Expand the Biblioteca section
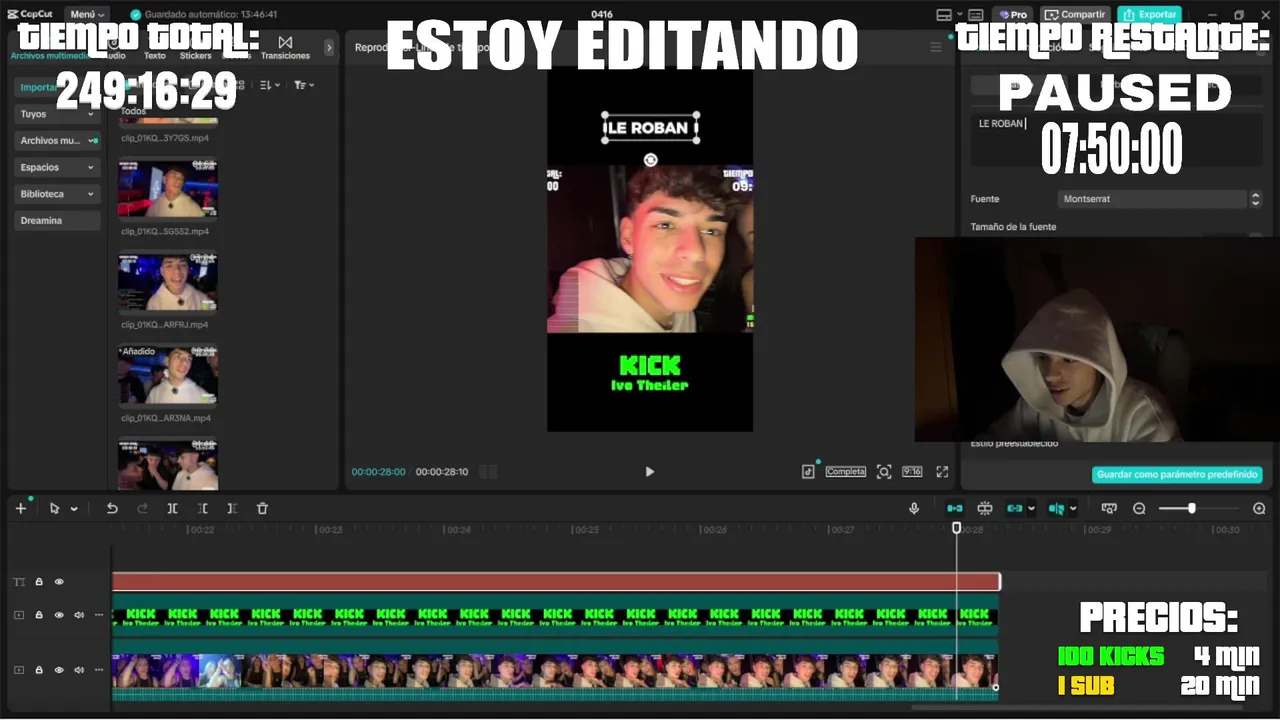The height and width of the screenshot is (720, 1280). (x=57, y=194)
